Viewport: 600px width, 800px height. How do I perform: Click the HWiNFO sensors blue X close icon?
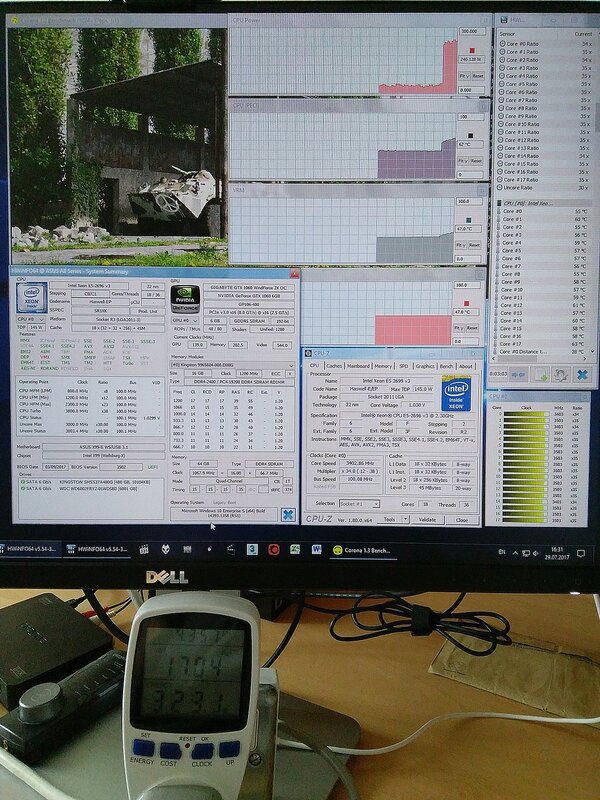[x=582, y=373]
